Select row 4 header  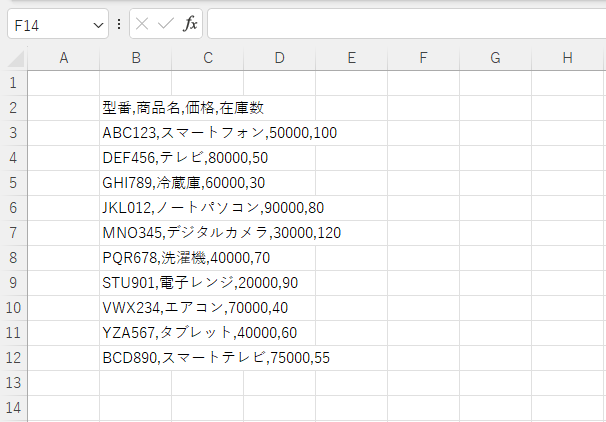coord(14,158)
